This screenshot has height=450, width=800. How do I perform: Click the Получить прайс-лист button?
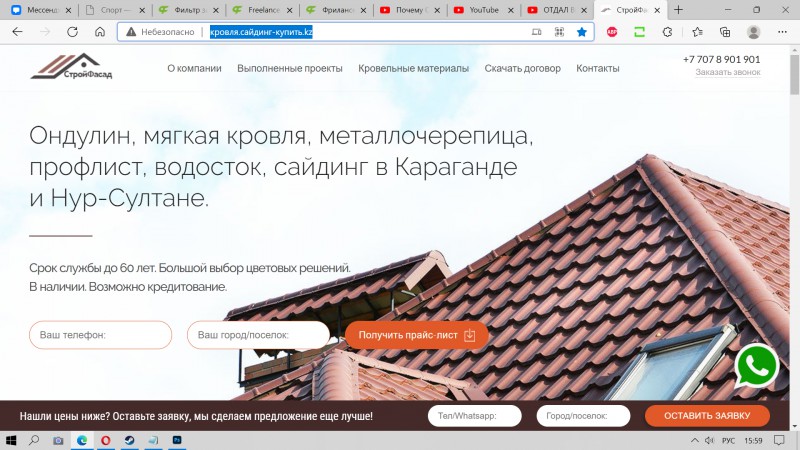(x=417, y=335)
